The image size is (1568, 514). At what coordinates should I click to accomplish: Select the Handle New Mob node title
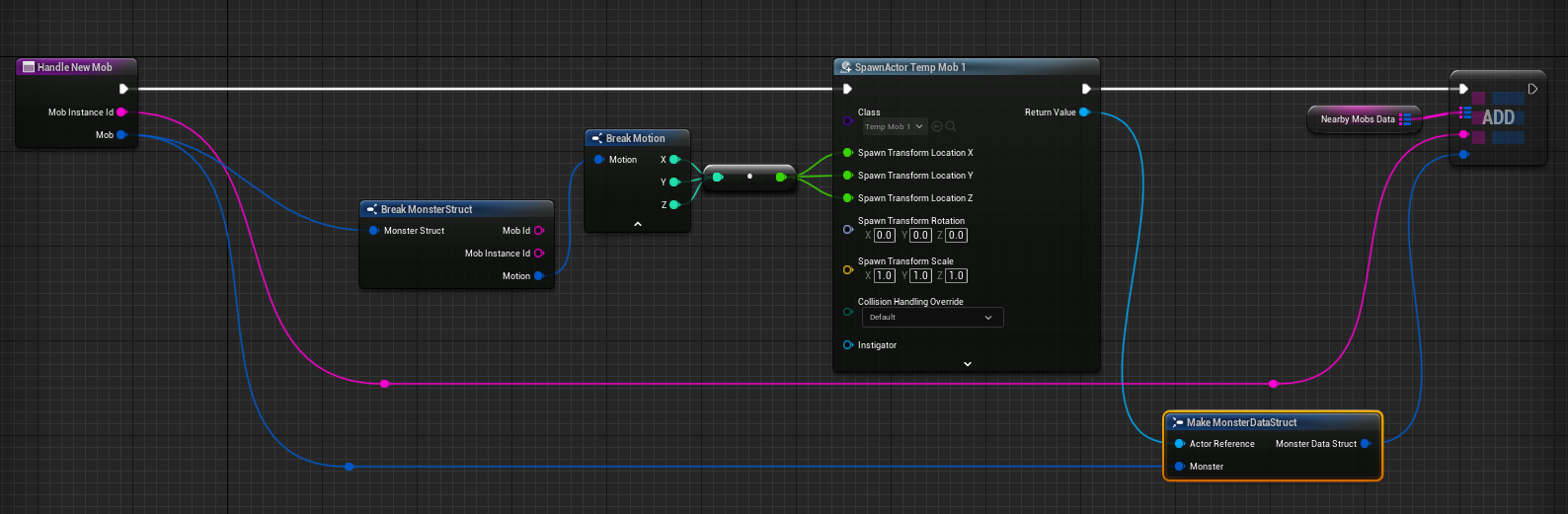[75, 67]
